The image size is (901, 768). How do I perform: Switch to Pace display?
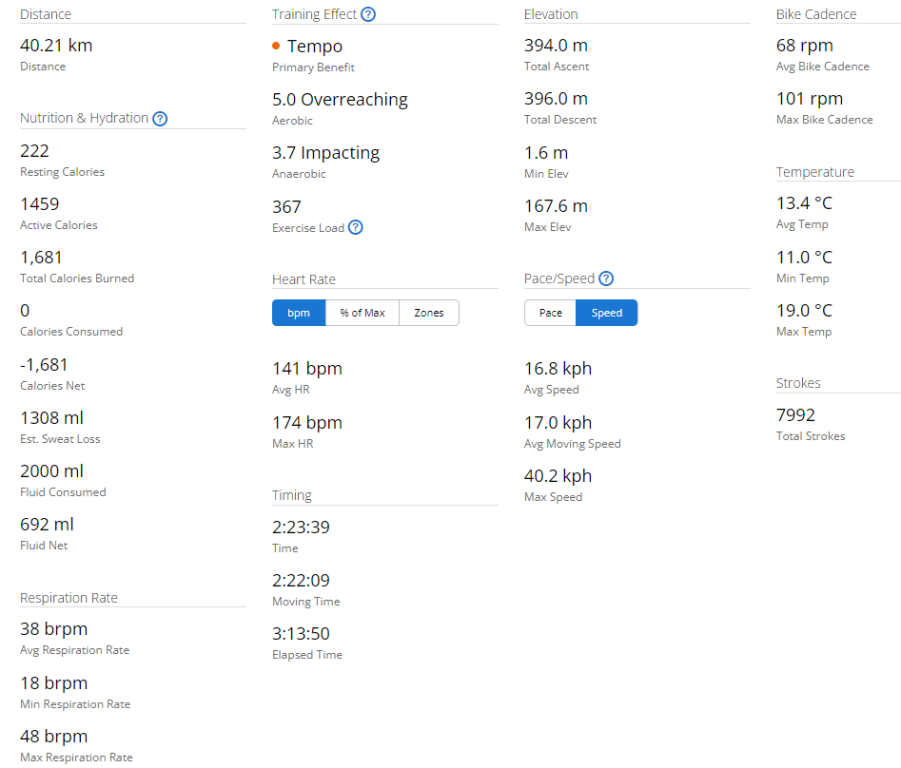coord(550,313)
